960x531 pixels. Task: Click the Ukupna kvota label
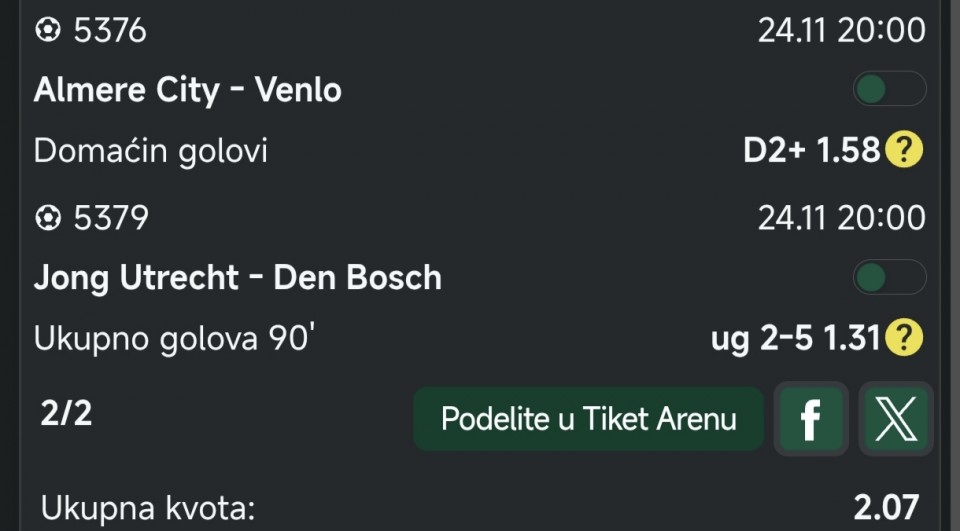pos(149,508)
